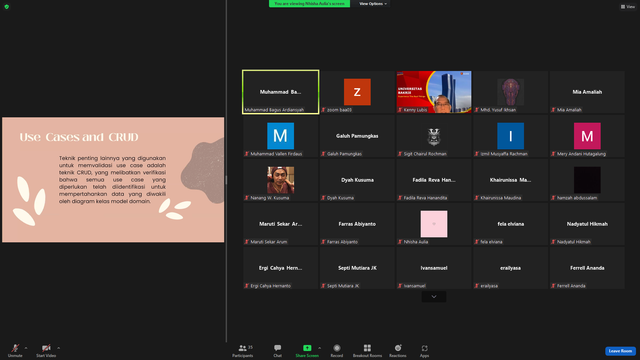This screenshot has height=360, width=640.
Task: Select Izmil Muzyaffa Rachman participant tile
Action: click(511, 136)
